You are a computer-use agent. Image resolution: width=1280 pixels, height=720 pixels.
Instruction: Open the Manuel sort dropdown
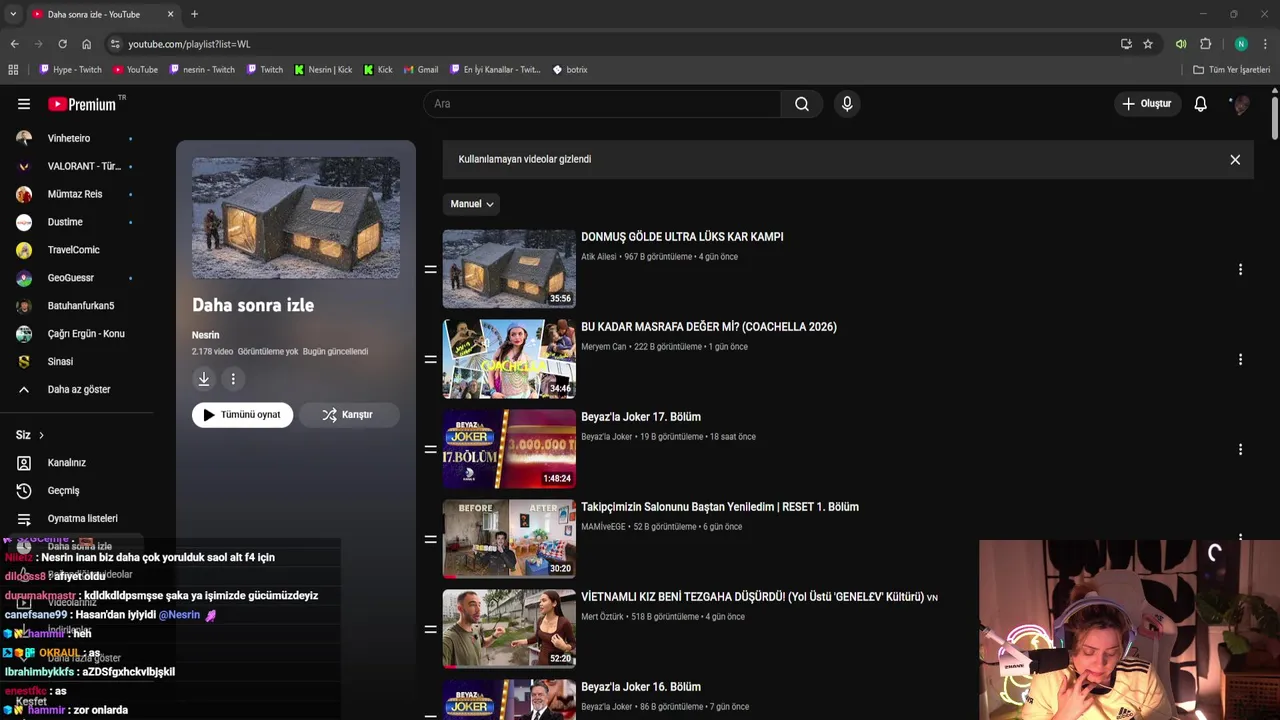click(x=471, y=204)
